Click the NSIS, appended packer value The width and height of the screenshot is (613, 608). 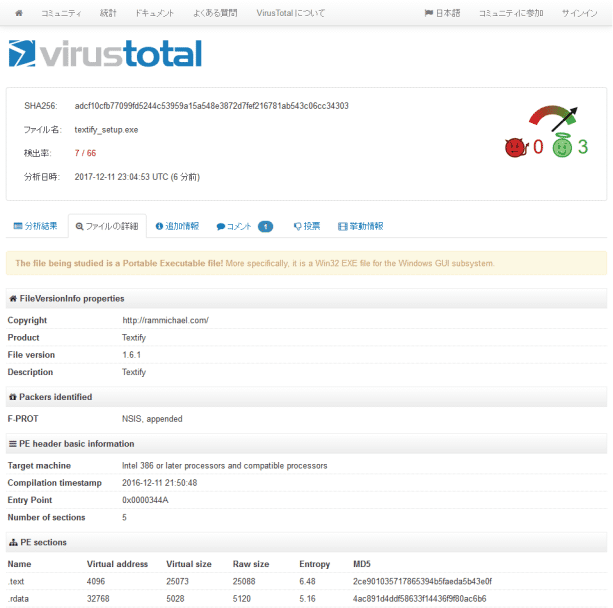(152, 419)
